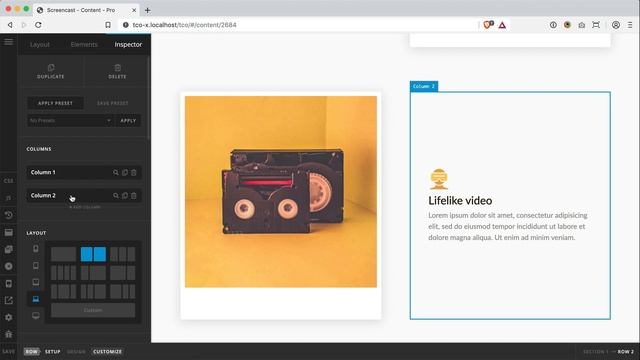Delete Column 2 with its trash icon

tap(134, 196)
